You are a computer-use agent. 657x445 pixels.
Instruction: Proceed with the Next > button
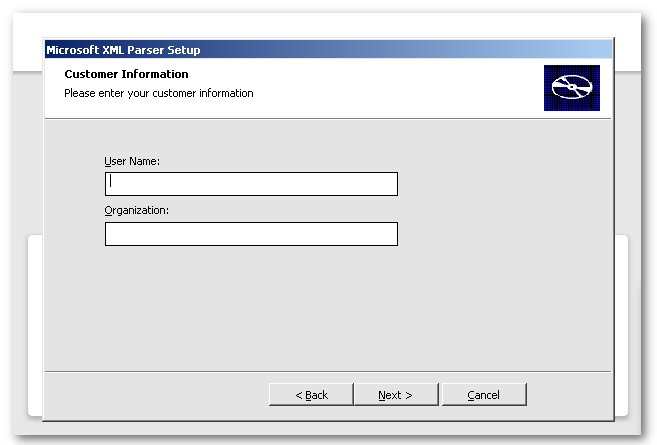(396, 395)
